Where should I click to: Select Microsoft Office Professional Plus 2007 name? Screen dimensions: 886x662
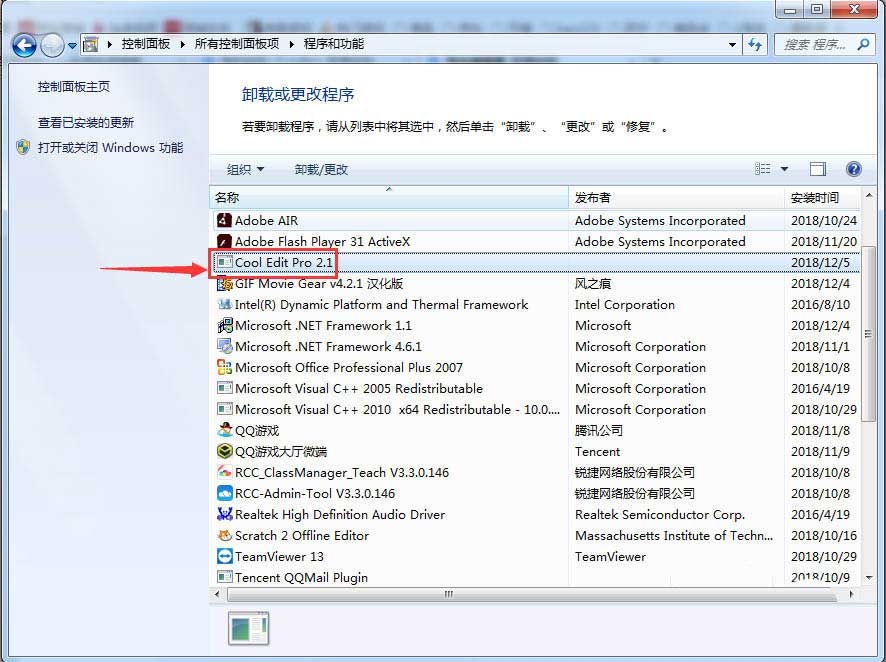349,368
